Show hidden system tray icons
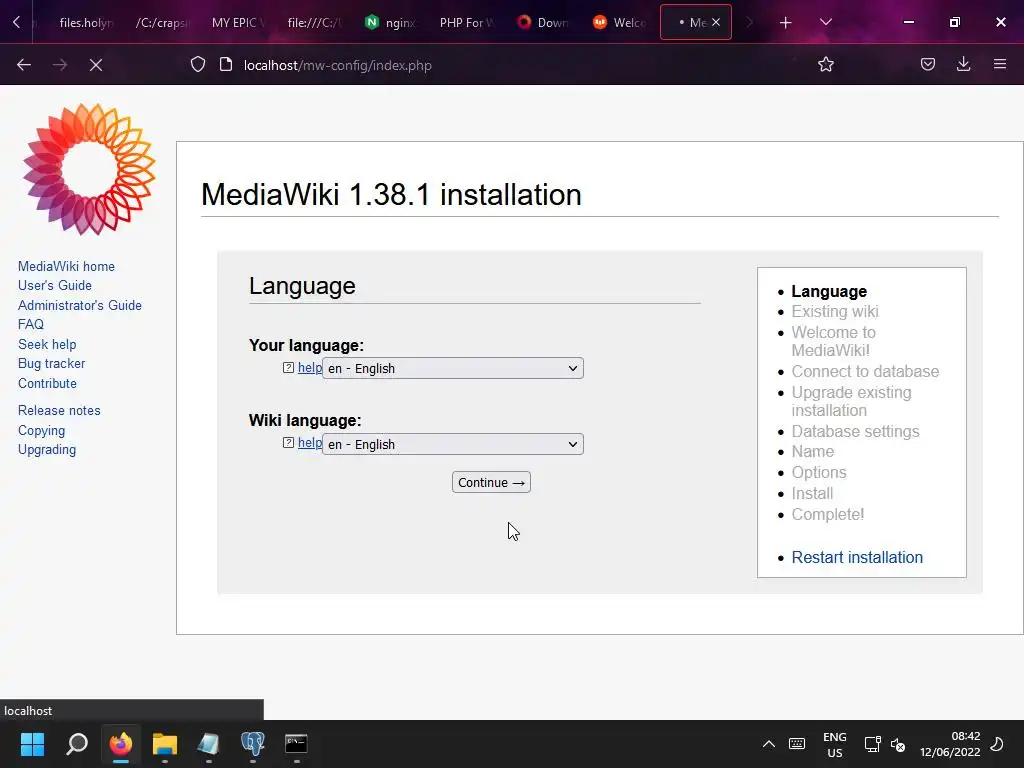The width and height of the screenshot is (1024, 768). tap(769, 744)
